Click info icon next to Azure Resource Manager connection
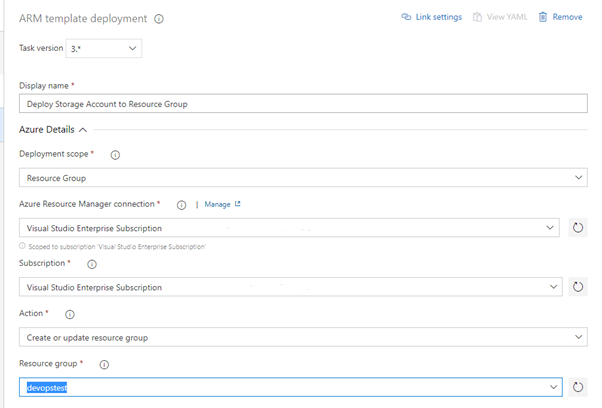This screenshot has width=602, height=408. coord(181,205)
